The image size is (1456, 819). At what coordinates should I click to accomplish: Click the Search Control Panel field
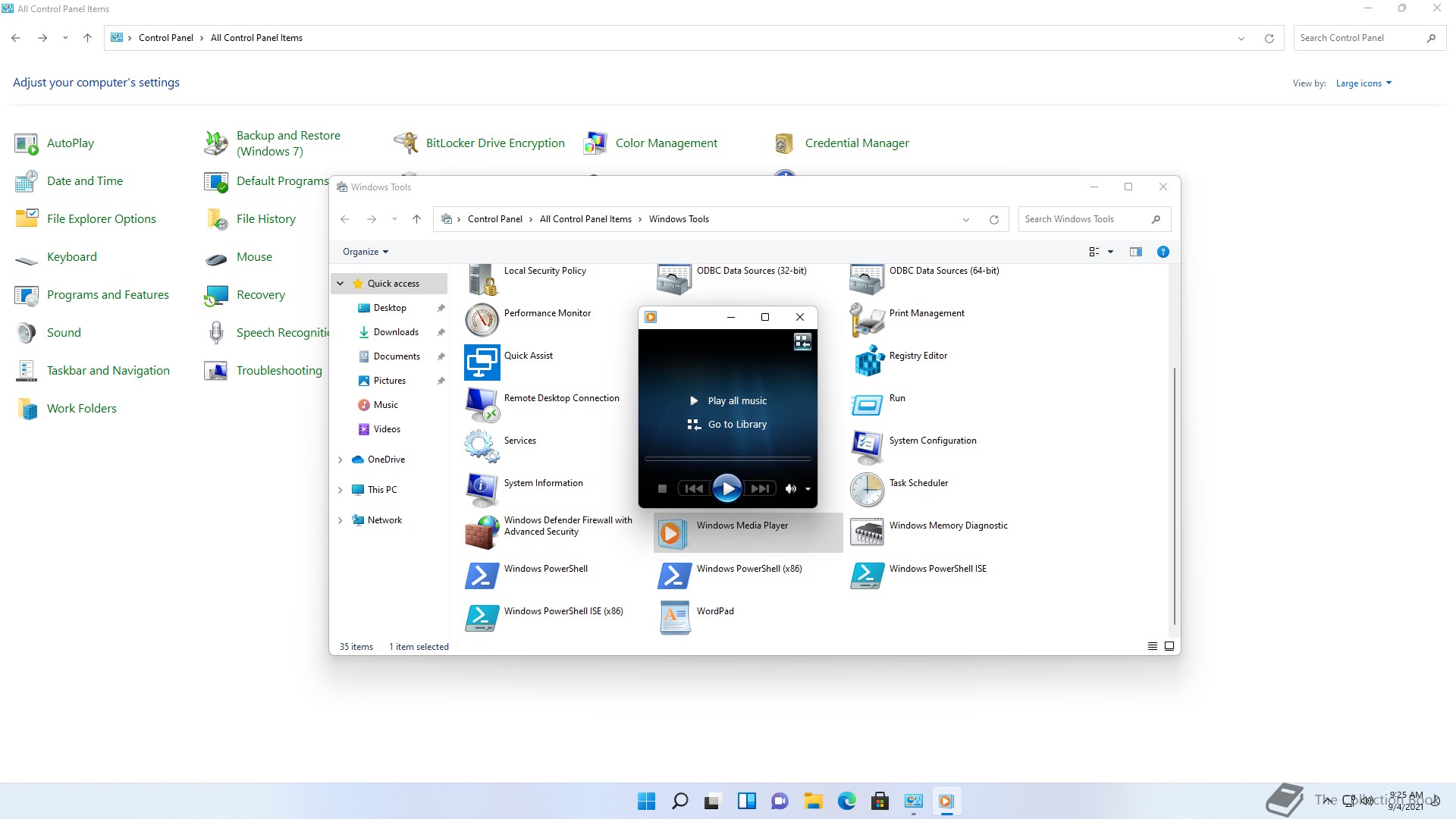coord(1370,38)
